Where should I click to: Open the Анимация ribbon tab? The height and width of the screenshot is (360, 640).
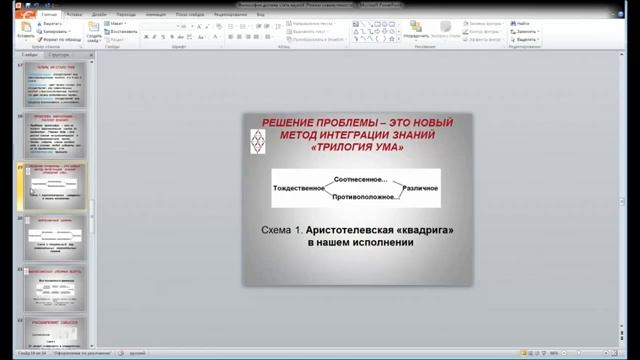point(156,14)
